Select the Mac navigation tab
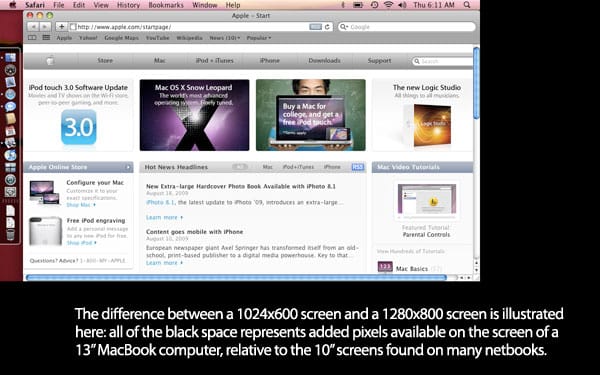Image resolution: width=600 pixels, height=375 pixels. tap(160, 60)
